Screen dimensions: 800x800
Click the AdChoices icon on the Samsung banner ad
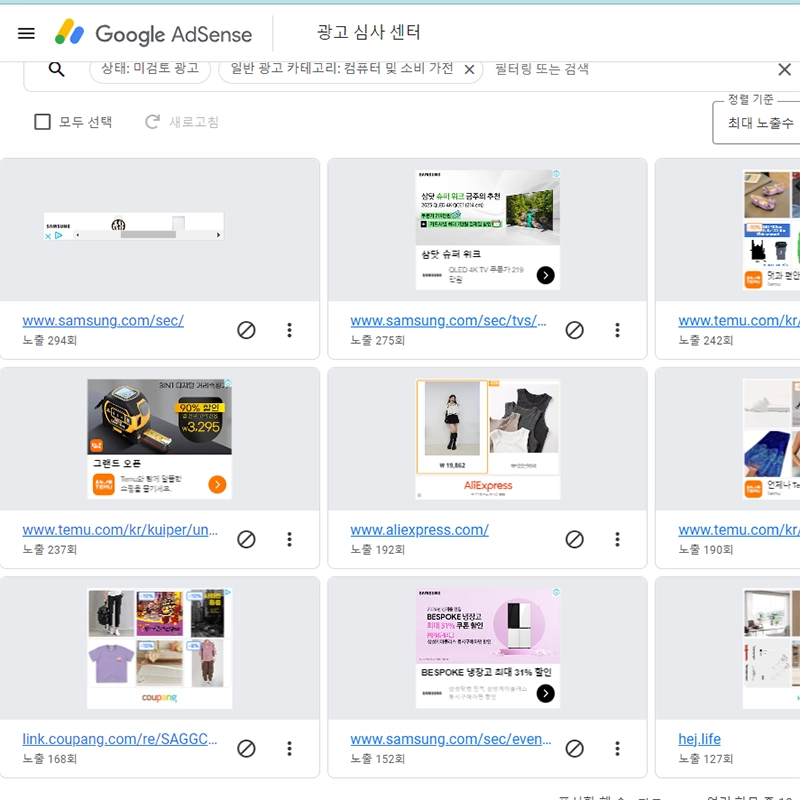[x=59, y=236]
